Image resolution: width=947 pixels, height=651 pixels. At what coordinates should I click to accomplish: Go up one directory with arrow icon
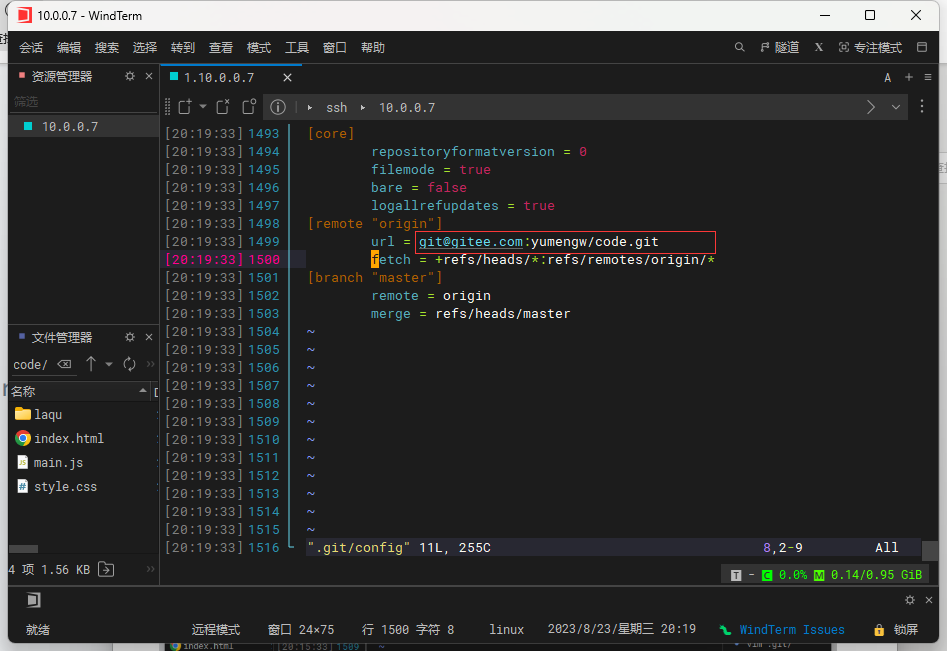pyautogui.click(x=91, y=364)
